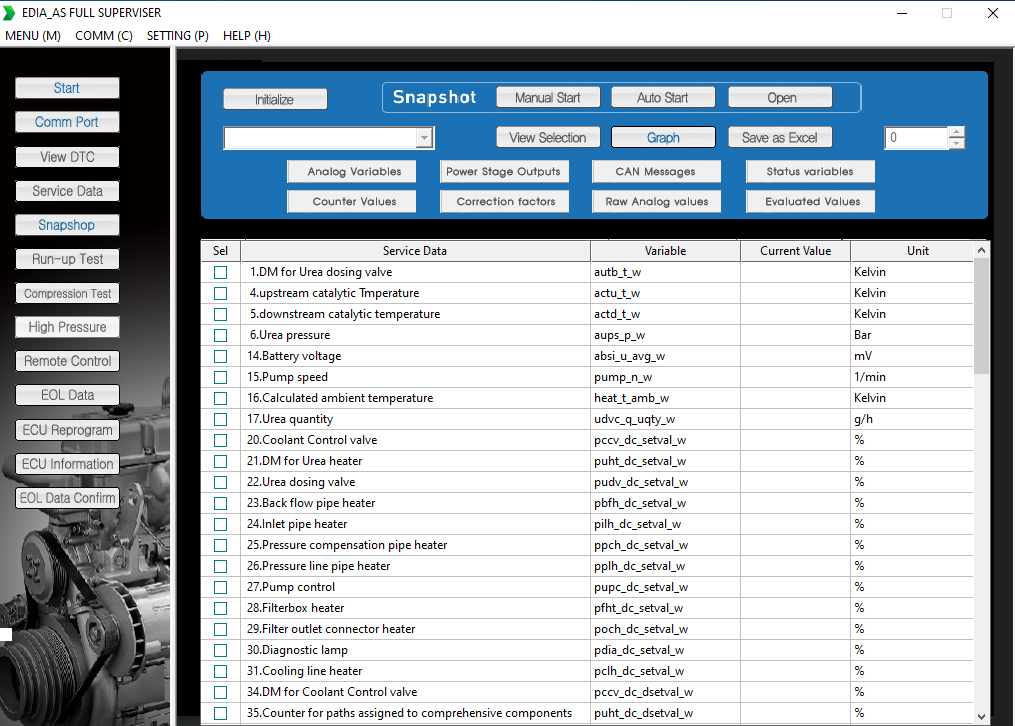Show Status variables
Image resolution: width=1015 pixels, height=726 pixels.
810,171
